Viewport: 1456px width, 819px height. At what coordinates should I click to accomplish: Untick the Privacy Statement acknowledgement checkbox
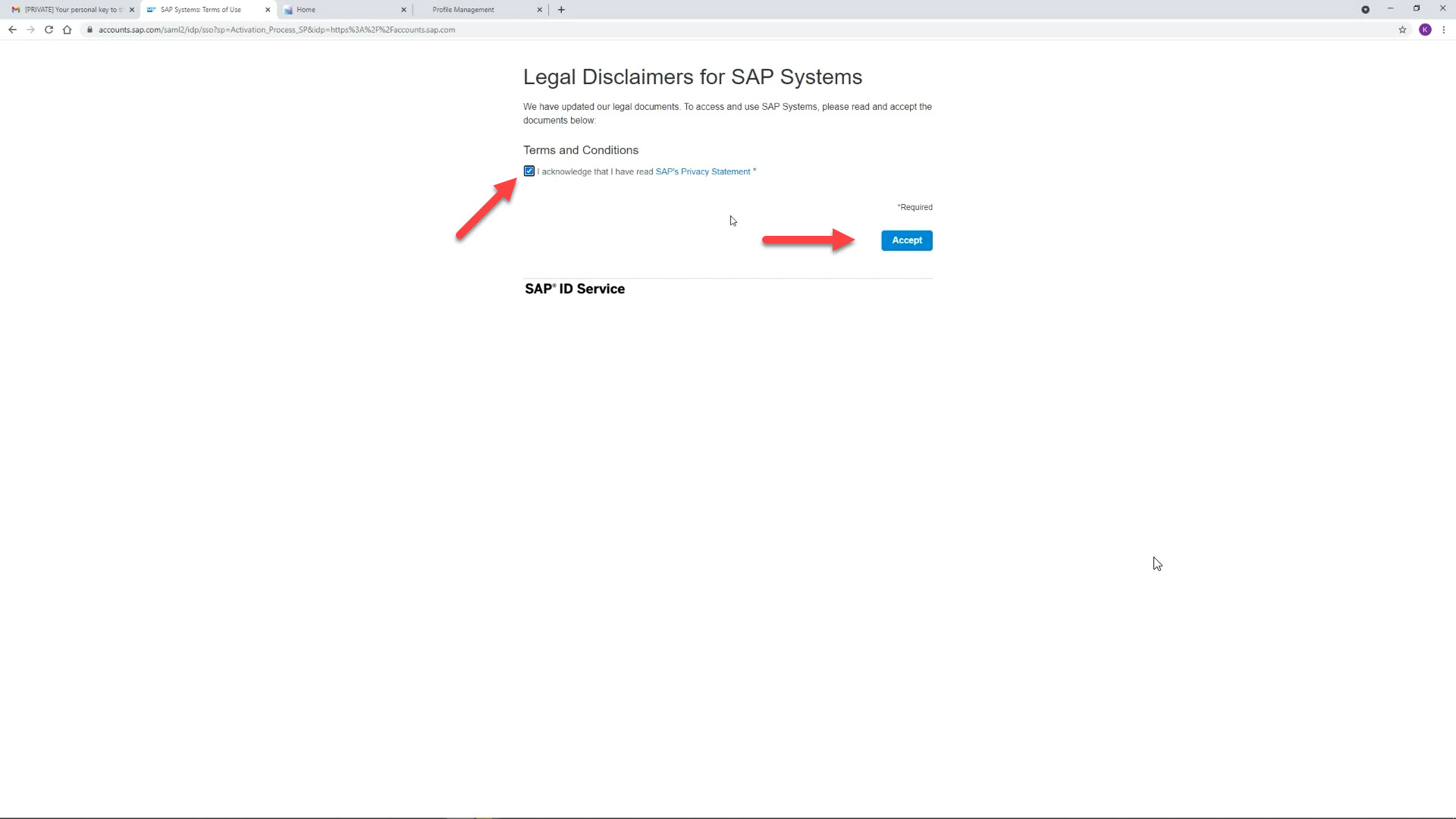[x=529, y=171]
